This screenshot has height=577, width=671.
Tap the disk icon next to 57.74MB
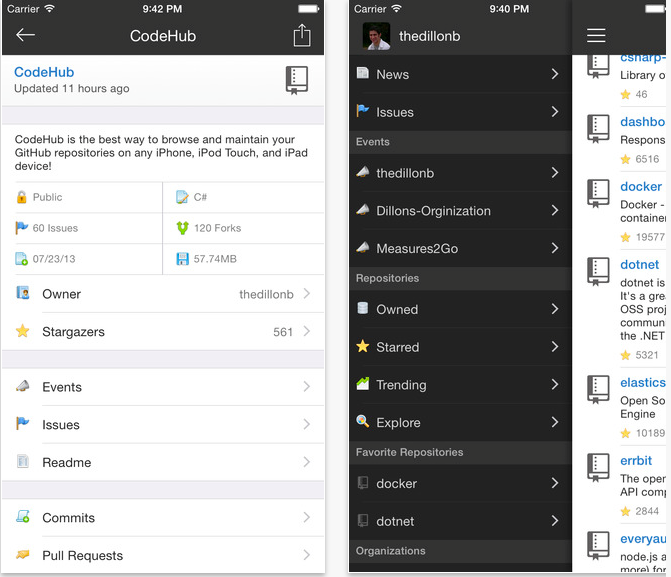pos(183,259)
